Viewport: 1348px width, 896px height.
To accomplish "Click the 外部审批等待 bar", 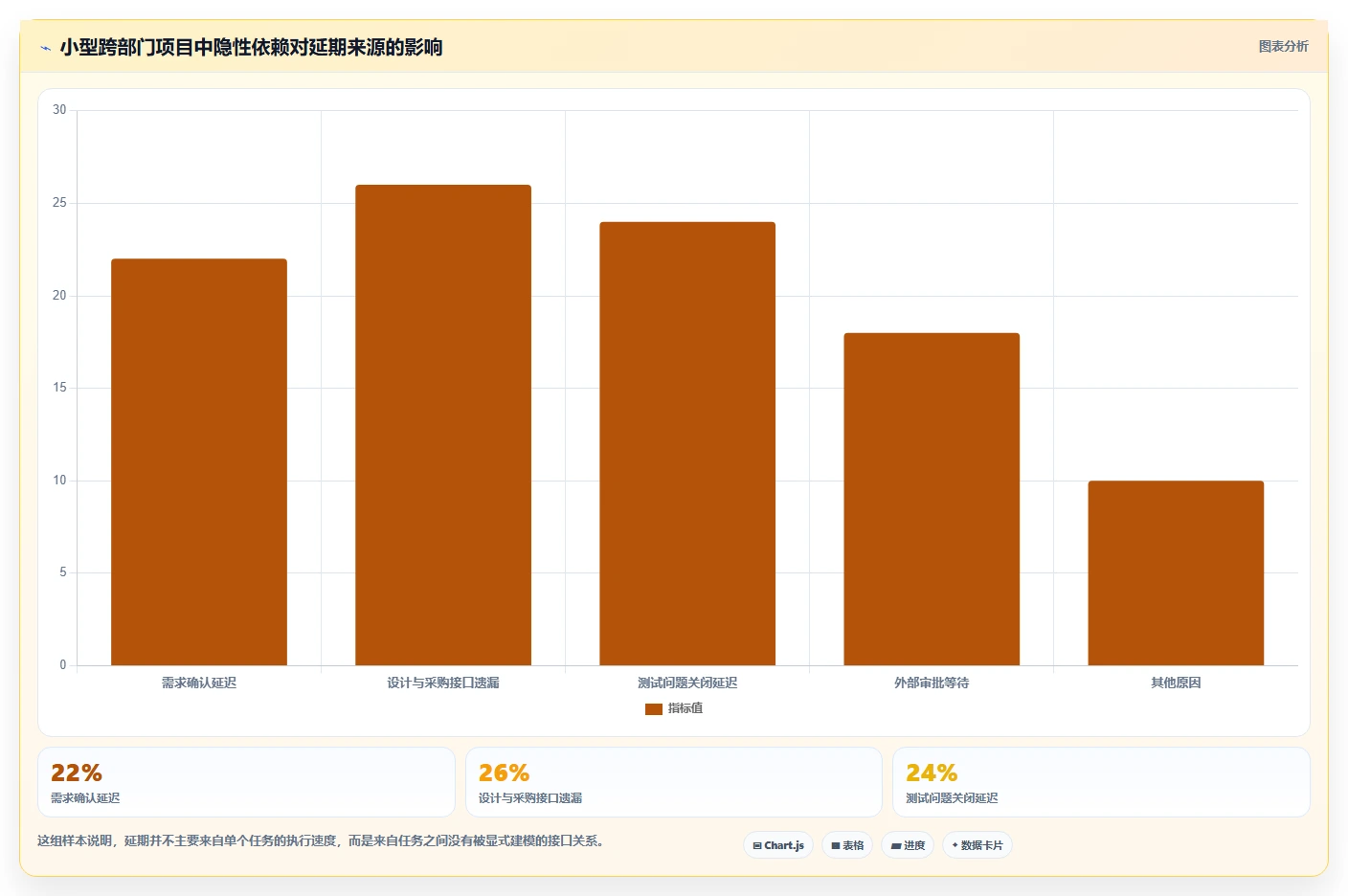I will [x=932, y=499].
